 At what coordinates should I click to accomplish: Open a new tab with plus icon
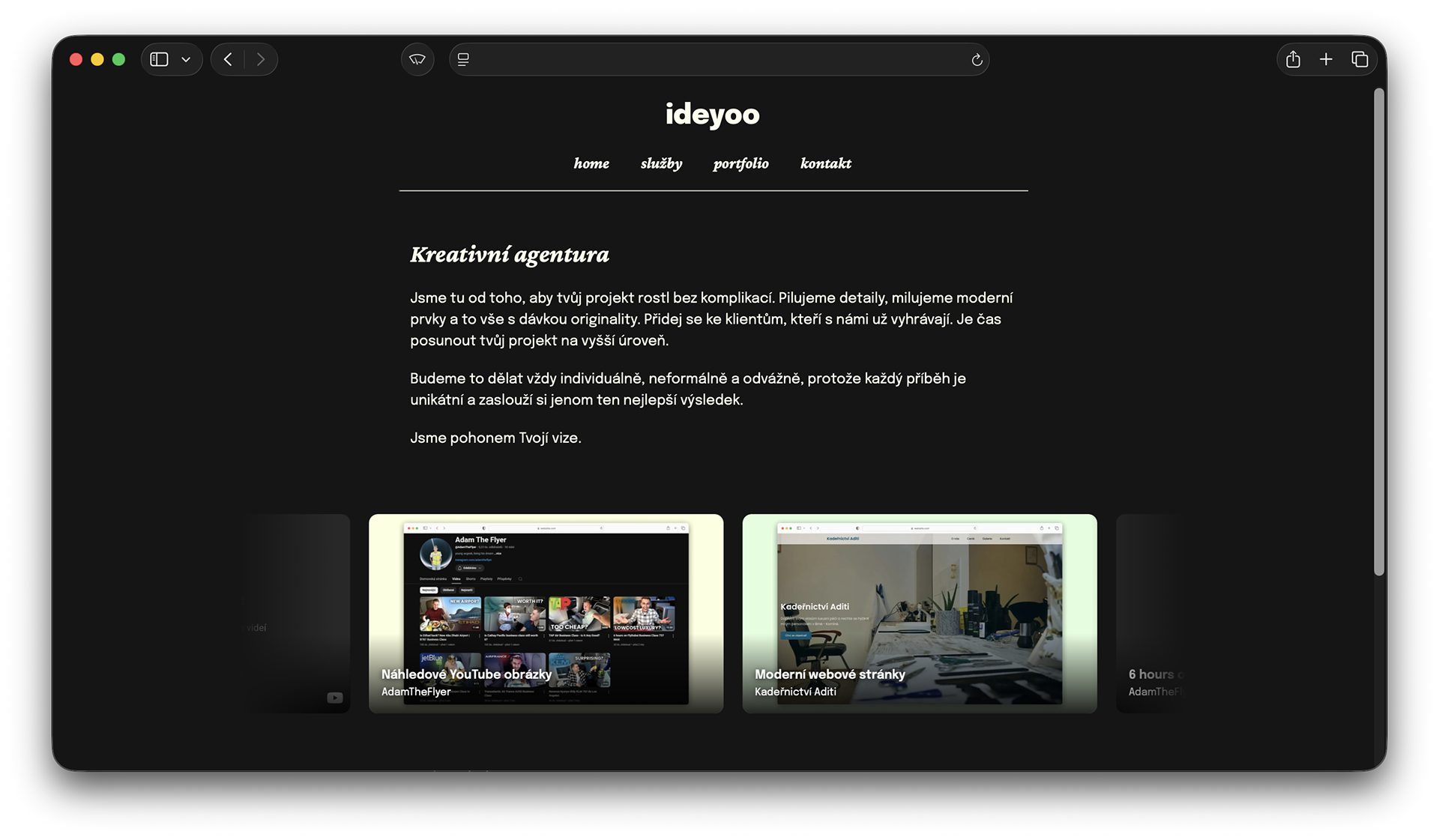coord(1326,59)
